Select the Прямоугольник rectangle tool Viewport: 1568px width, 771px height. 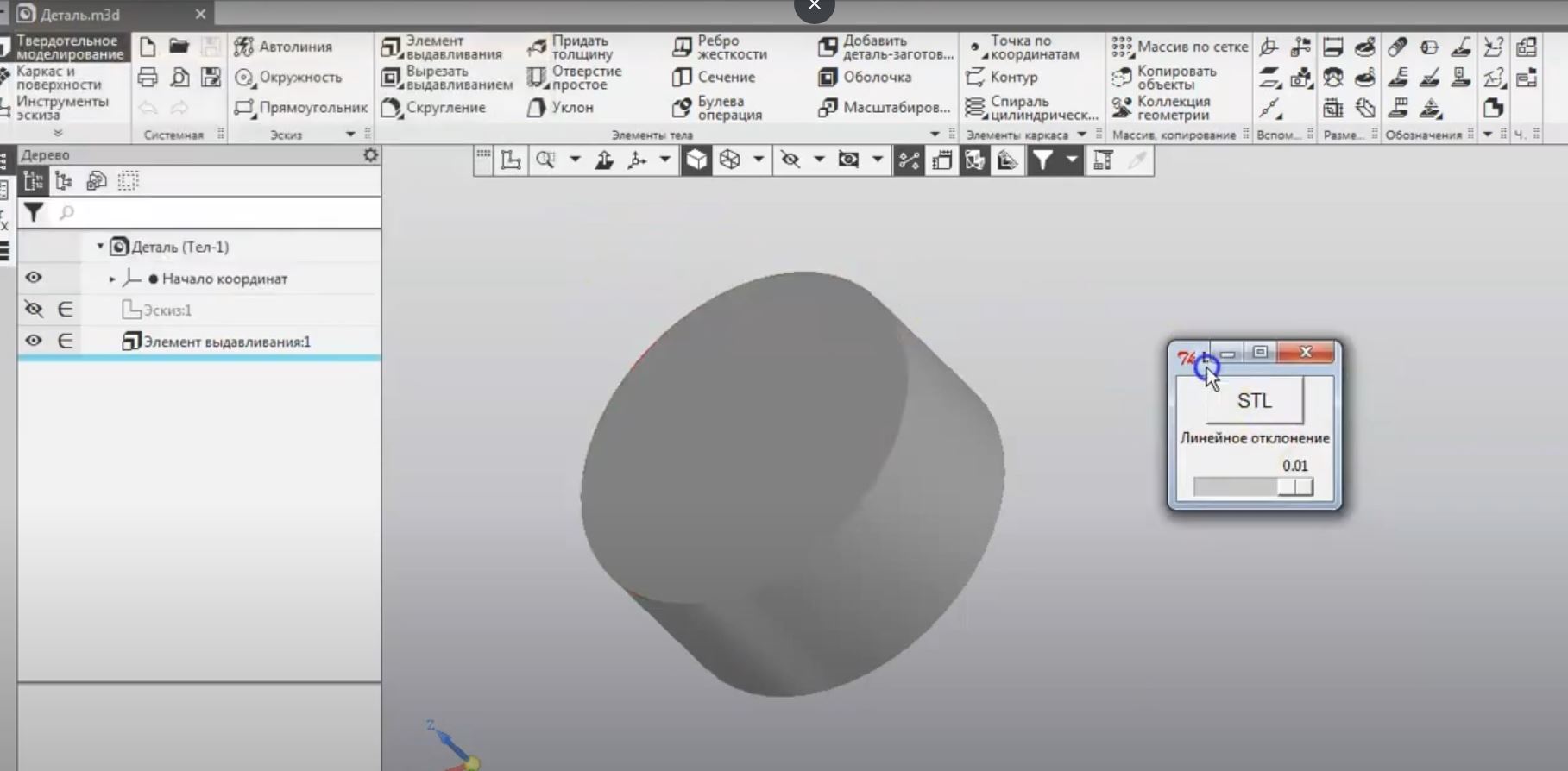tap(300, 108)
